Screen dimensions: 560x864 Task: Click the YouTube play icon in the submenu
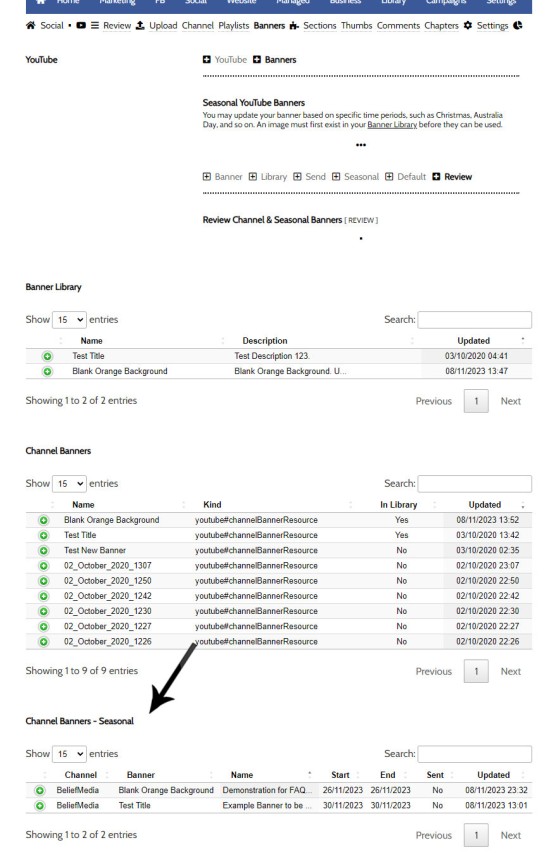81,25
